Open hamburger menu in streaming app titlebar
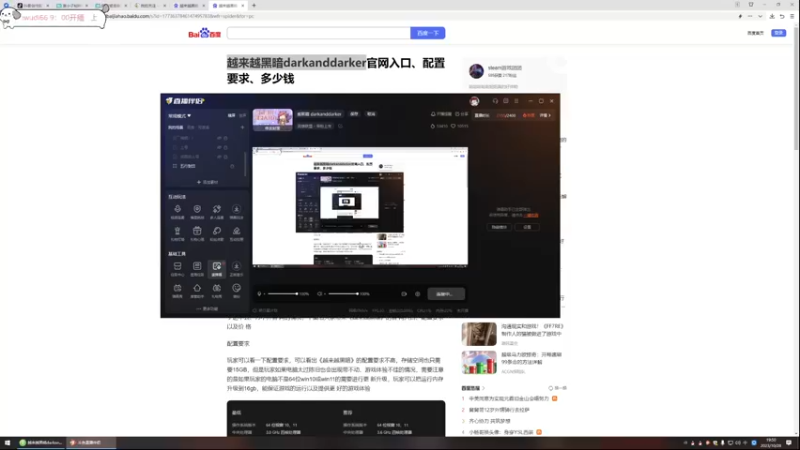This screenshot has height=450, width=800. point(516,101)
